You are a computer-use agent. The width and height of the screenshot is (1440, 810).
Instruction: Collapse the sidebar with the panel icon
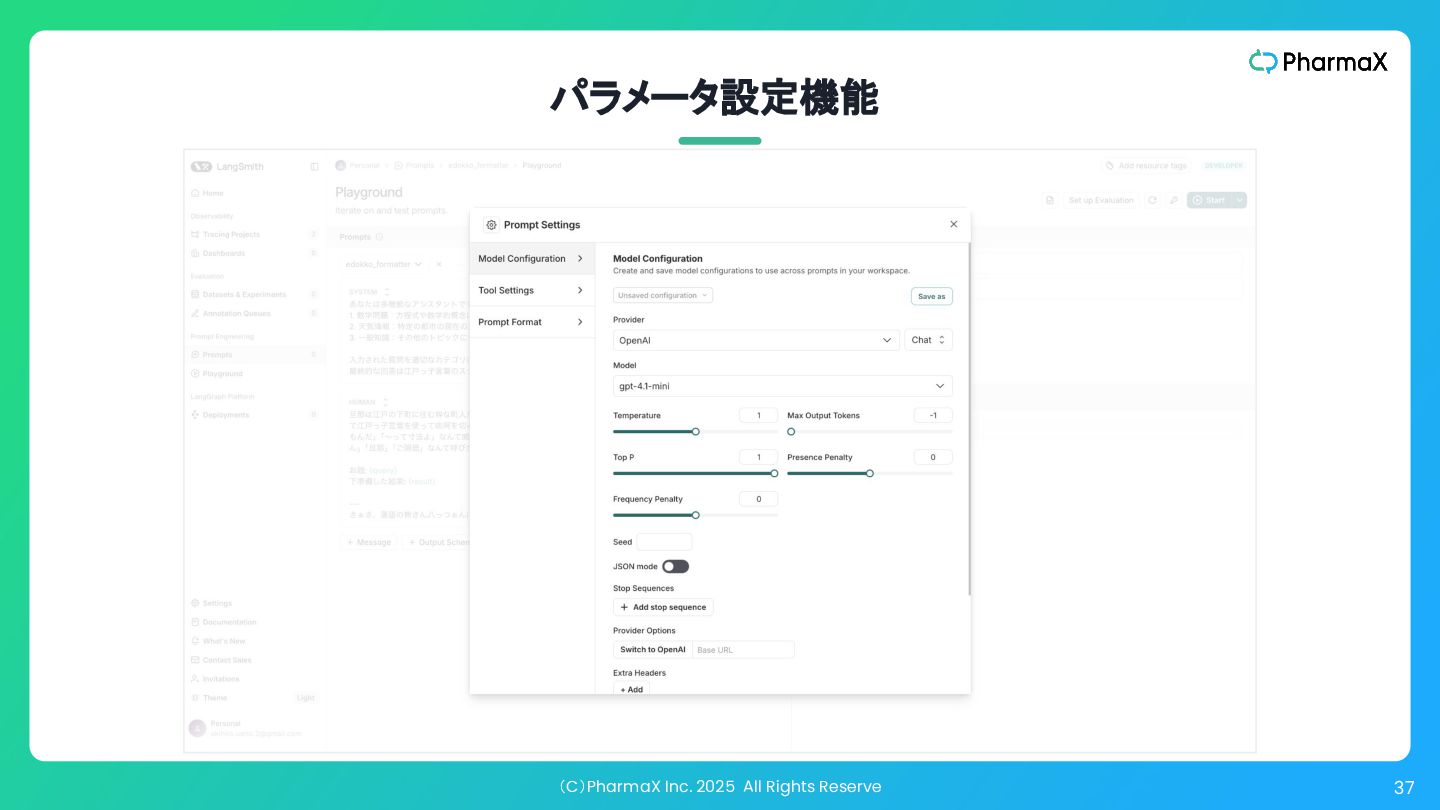coord(314,167)
